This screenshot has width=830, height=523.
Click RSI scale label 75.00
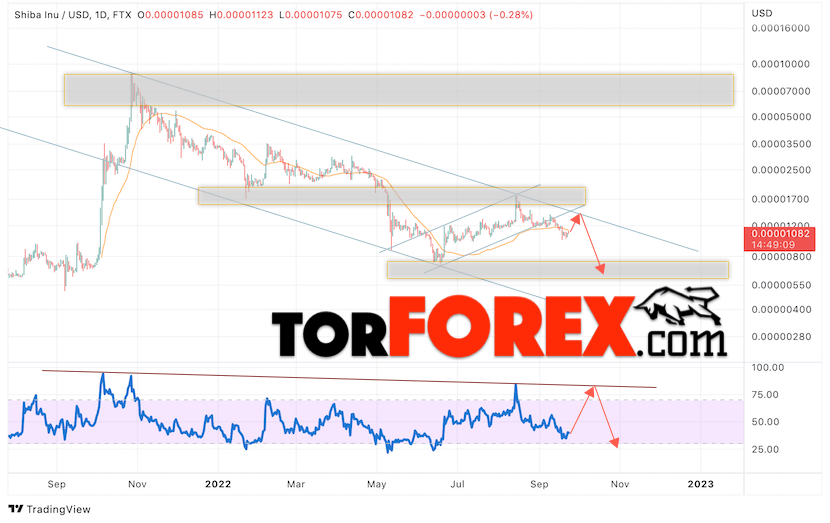[765, 394]
